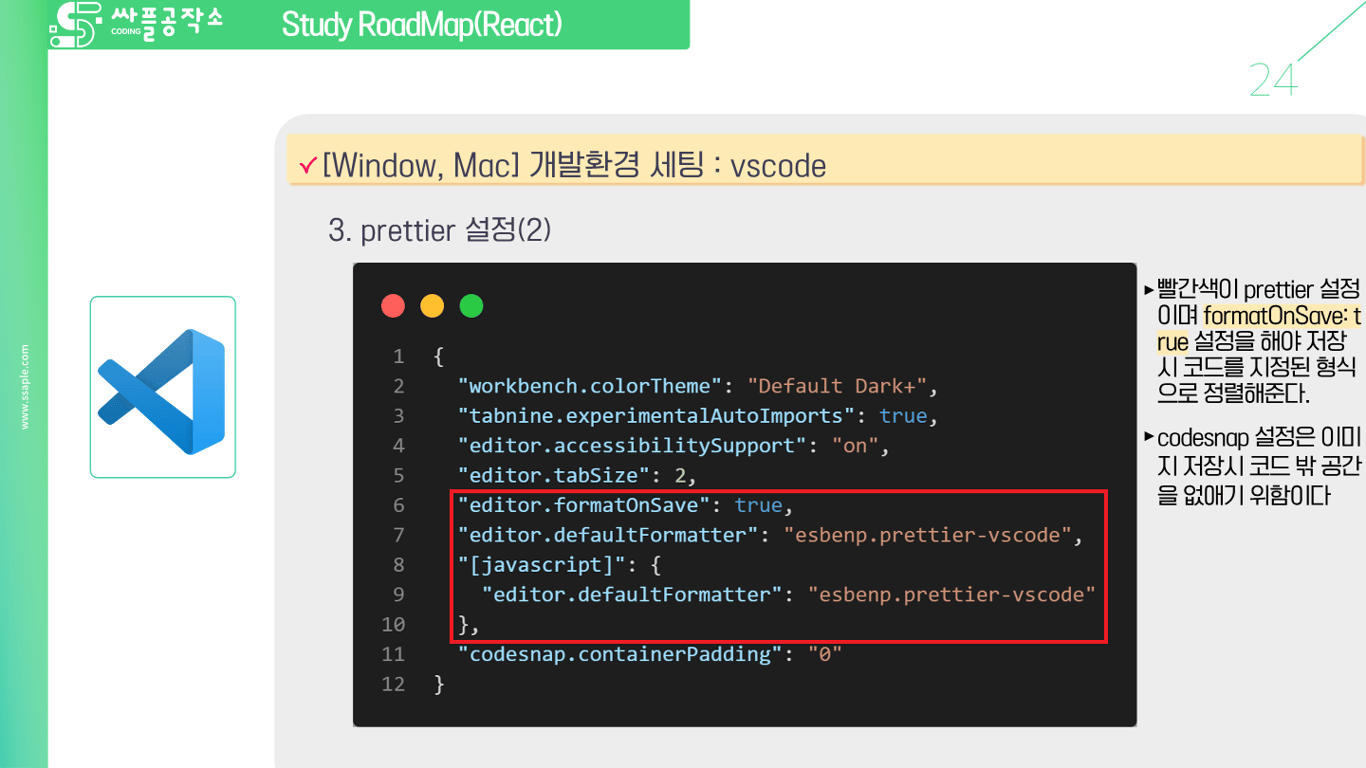Viewport: 1366px width, 768px height.
Task: Select the heading "[Window, Mac] 개발환경 세팅 : vscode"
Action: pos(575,164)
